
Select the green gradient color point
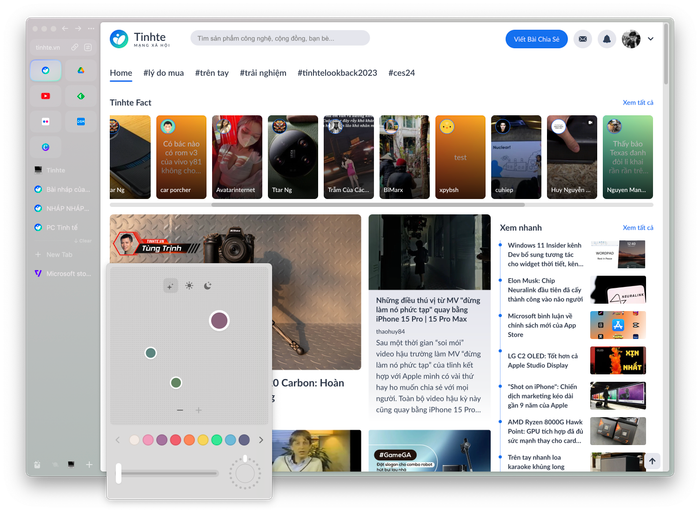(x=176, y=383)
